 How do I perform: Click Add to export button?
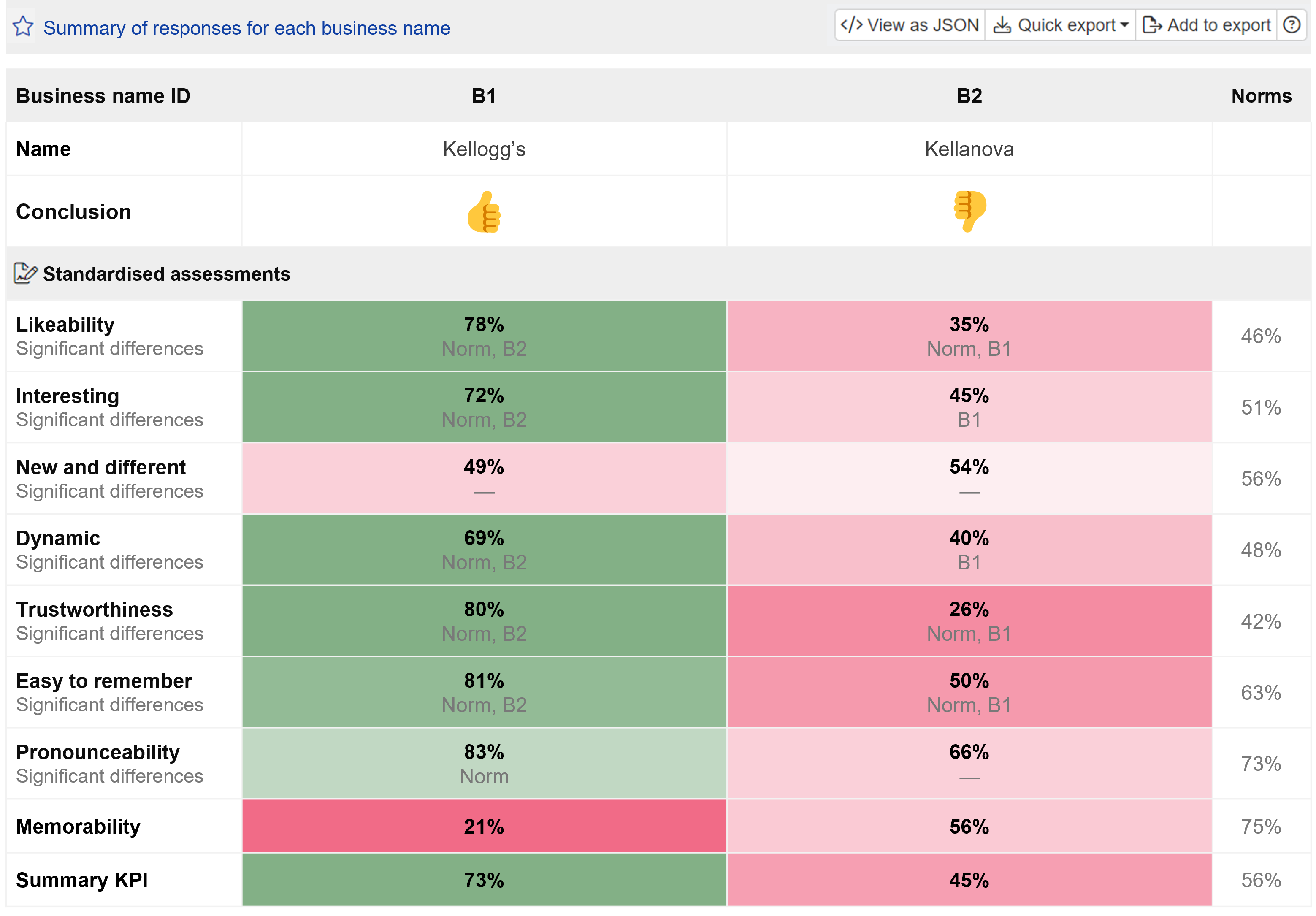[1207, 25]
